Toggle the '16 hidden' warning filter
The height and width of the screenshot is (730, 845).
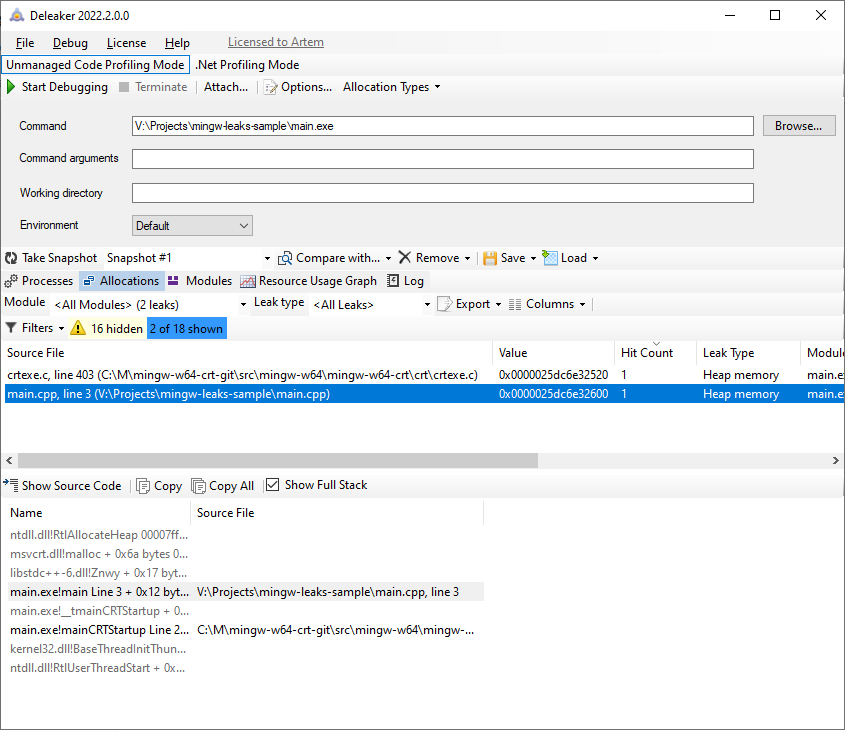[110, 327]
